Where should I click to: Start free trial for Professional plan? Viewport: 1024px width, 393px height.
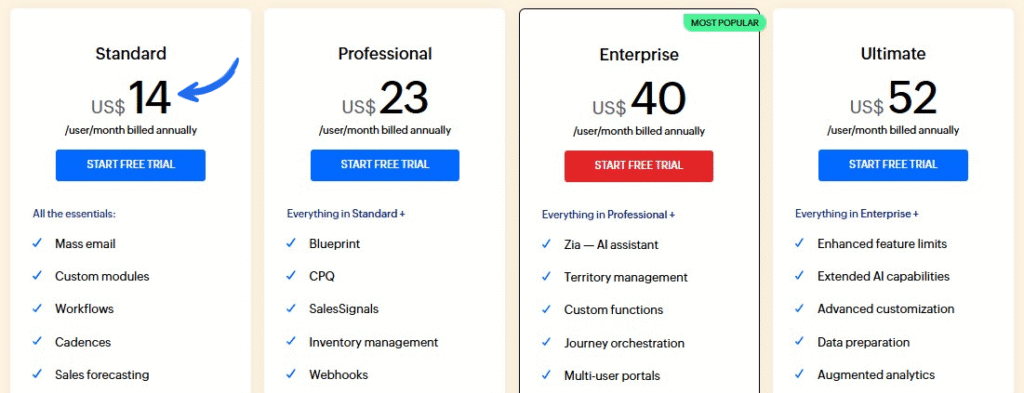click(385, 165)
